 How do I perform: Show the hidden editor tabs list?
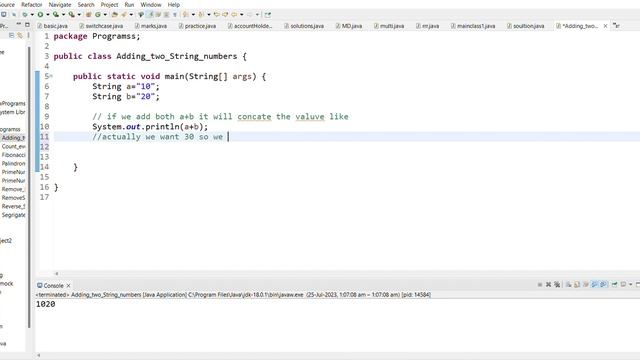pyautogui.click(x=616, y=26)
